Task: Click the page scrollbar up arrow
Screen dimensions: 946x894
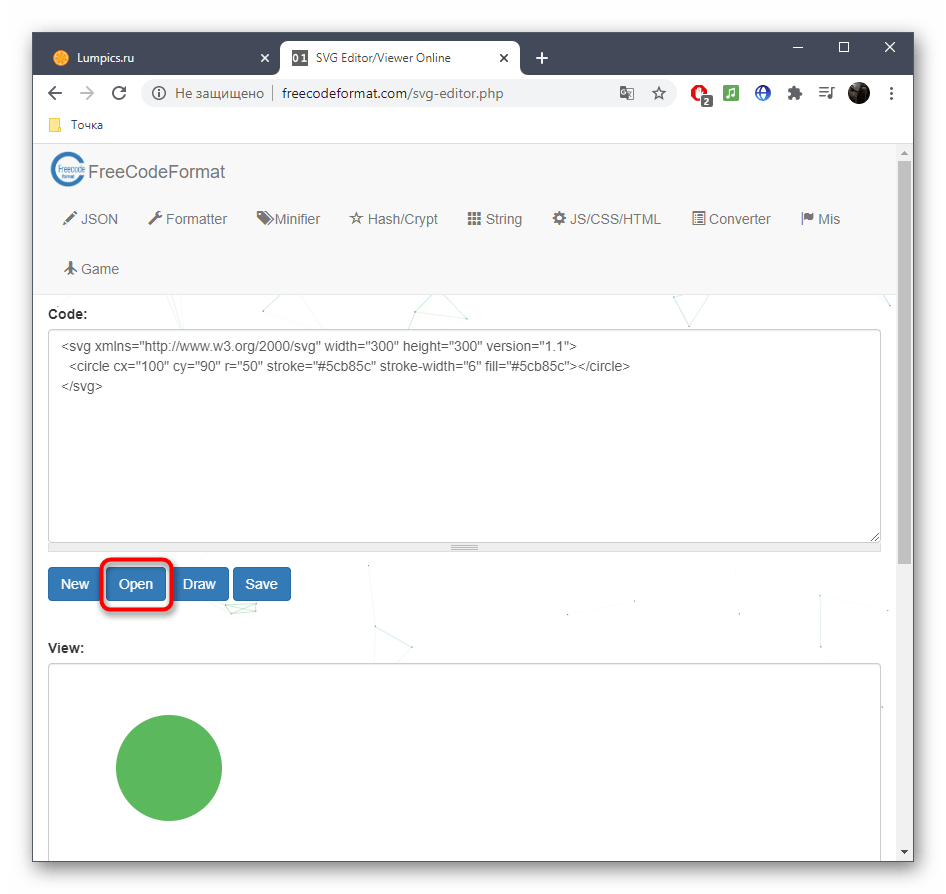Action: pos(904,153)
